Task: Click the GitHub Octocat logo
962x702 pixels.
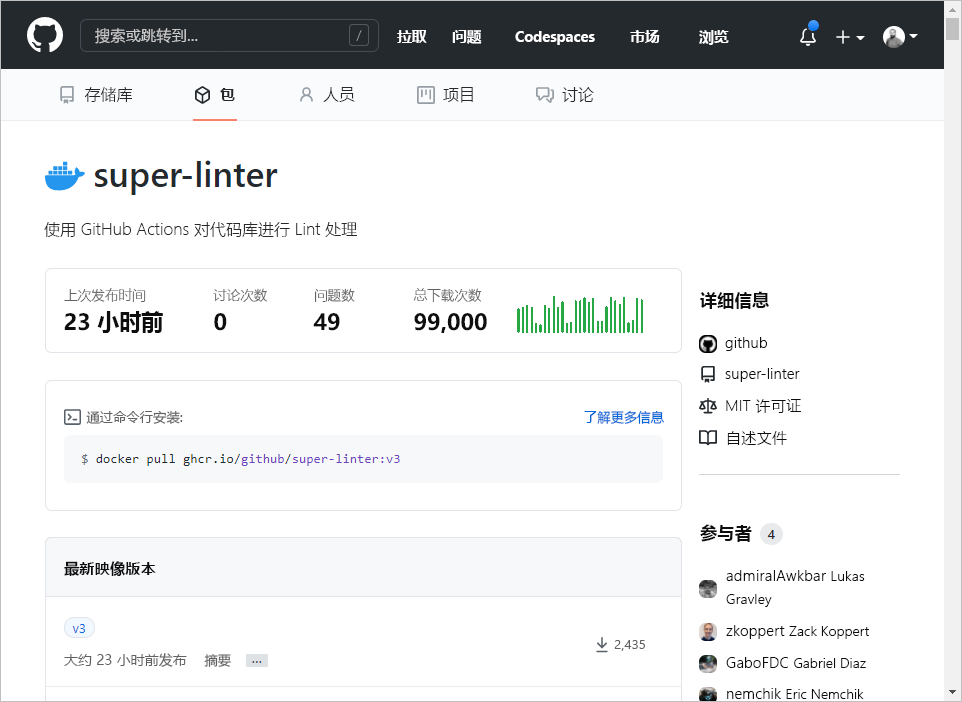Action: click(42, 35)
